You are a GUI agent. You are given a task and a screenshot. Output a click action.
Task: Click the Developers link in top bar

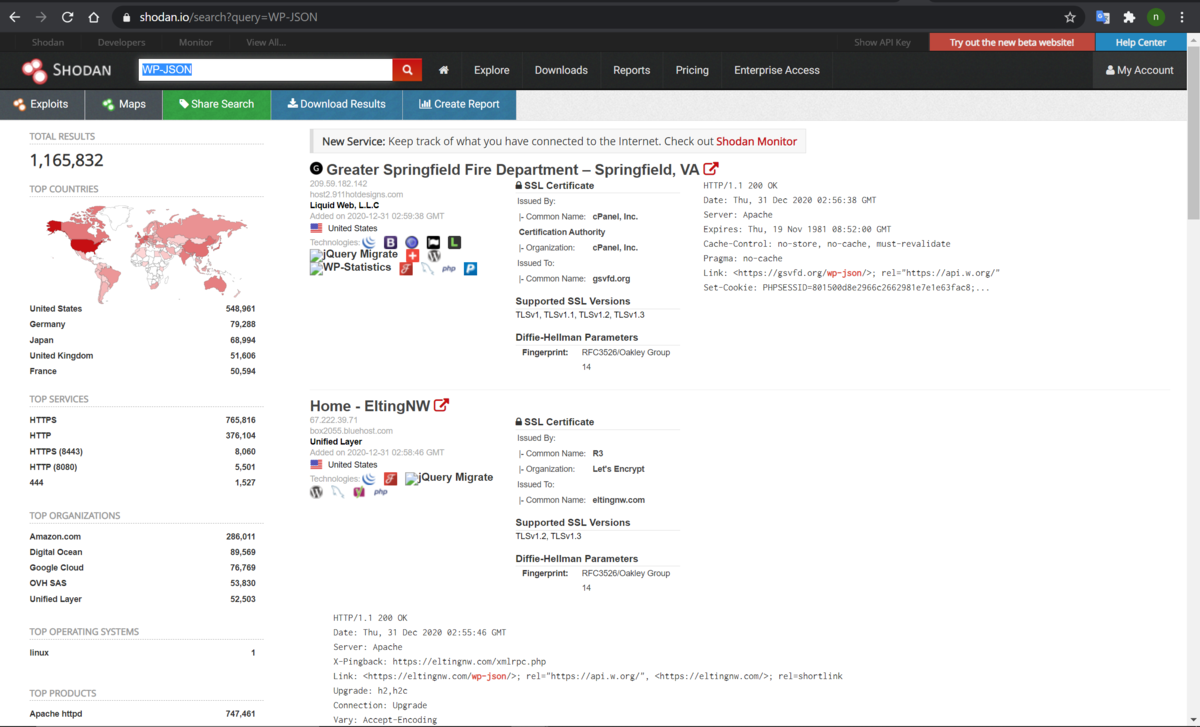click(x=122, y=42)
